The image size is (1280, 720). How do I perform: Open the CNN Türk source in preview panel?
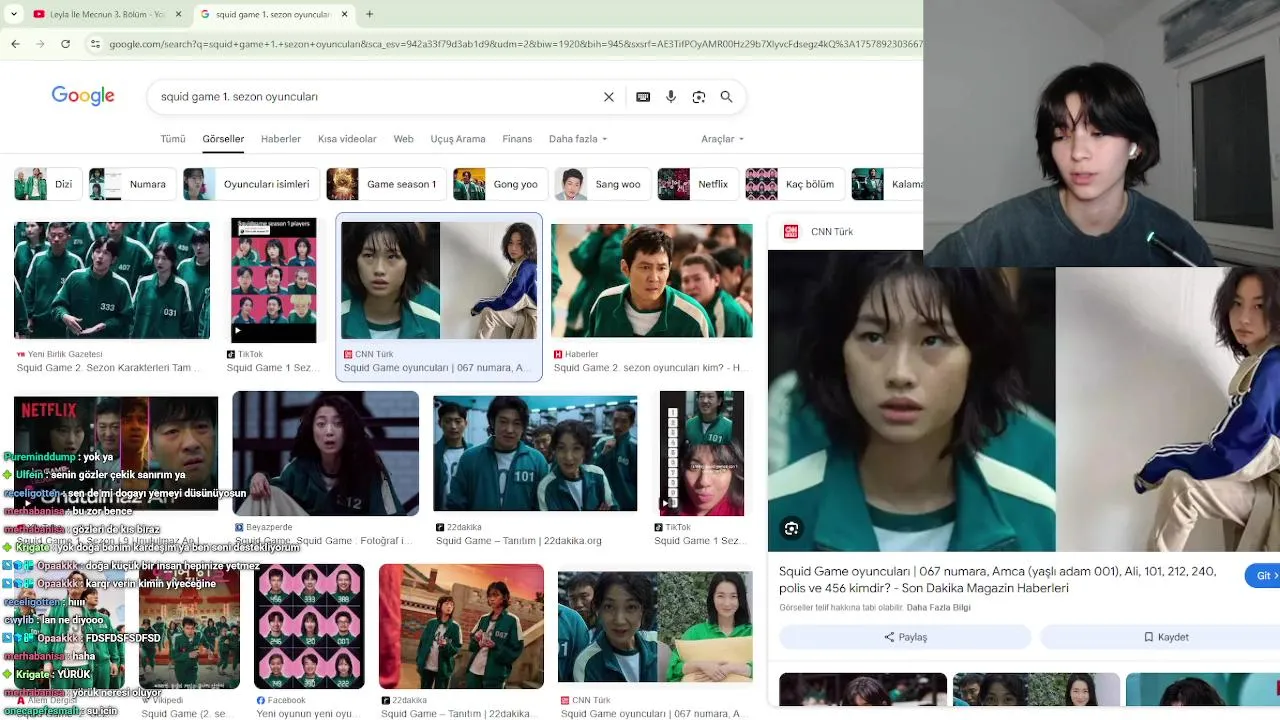tap(832, 231)
